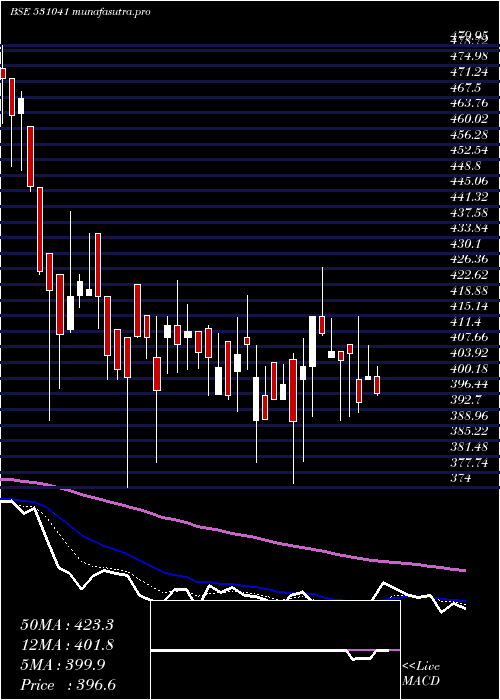This screenshot has width=500, height=700.
Task: Click the 471.24 price axis label
Action: (x=469, y=72)
